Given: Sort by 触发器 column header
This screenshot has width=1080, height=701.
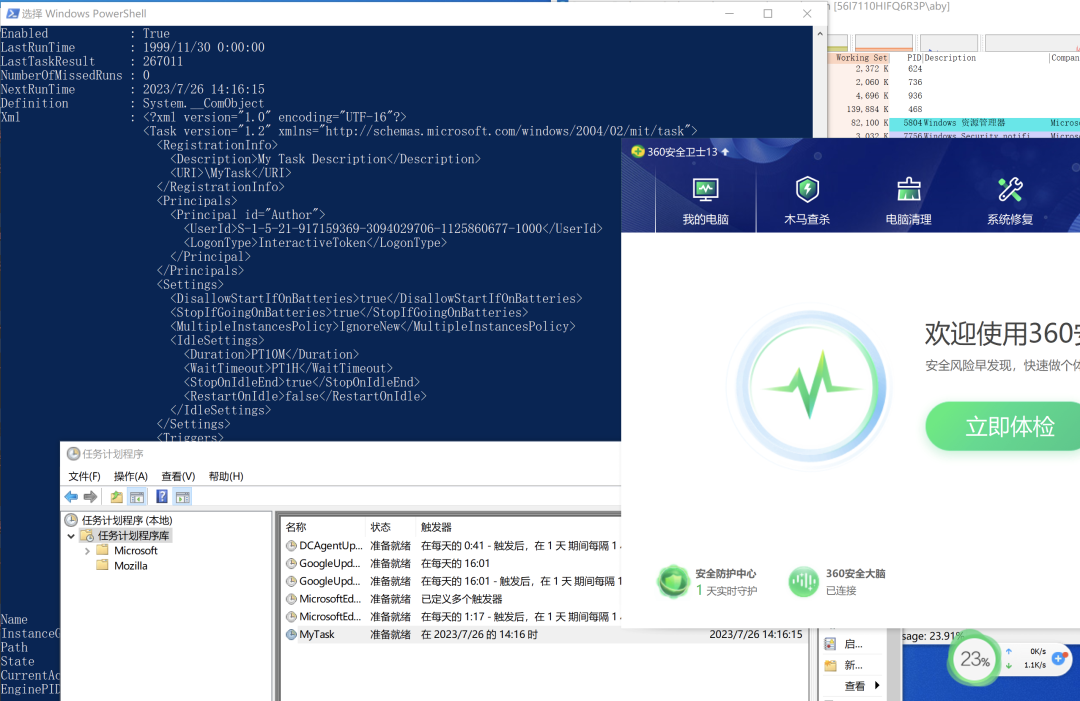Looking at the screenshot, I should 436,527.
